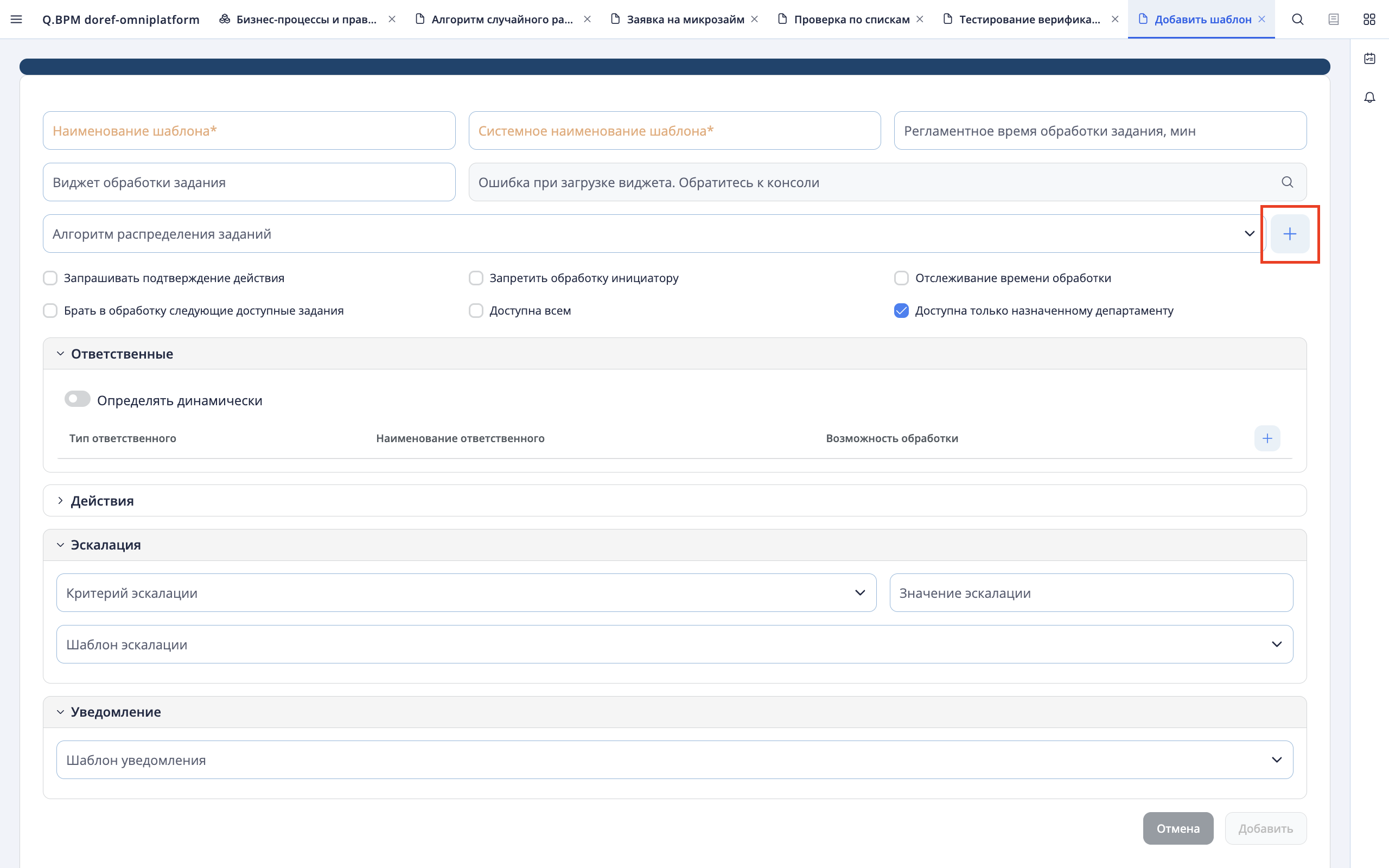The height and width of the screenshot is (868, 1389).
Task: Open notifications bell icon
Action: pos(1369,98)
